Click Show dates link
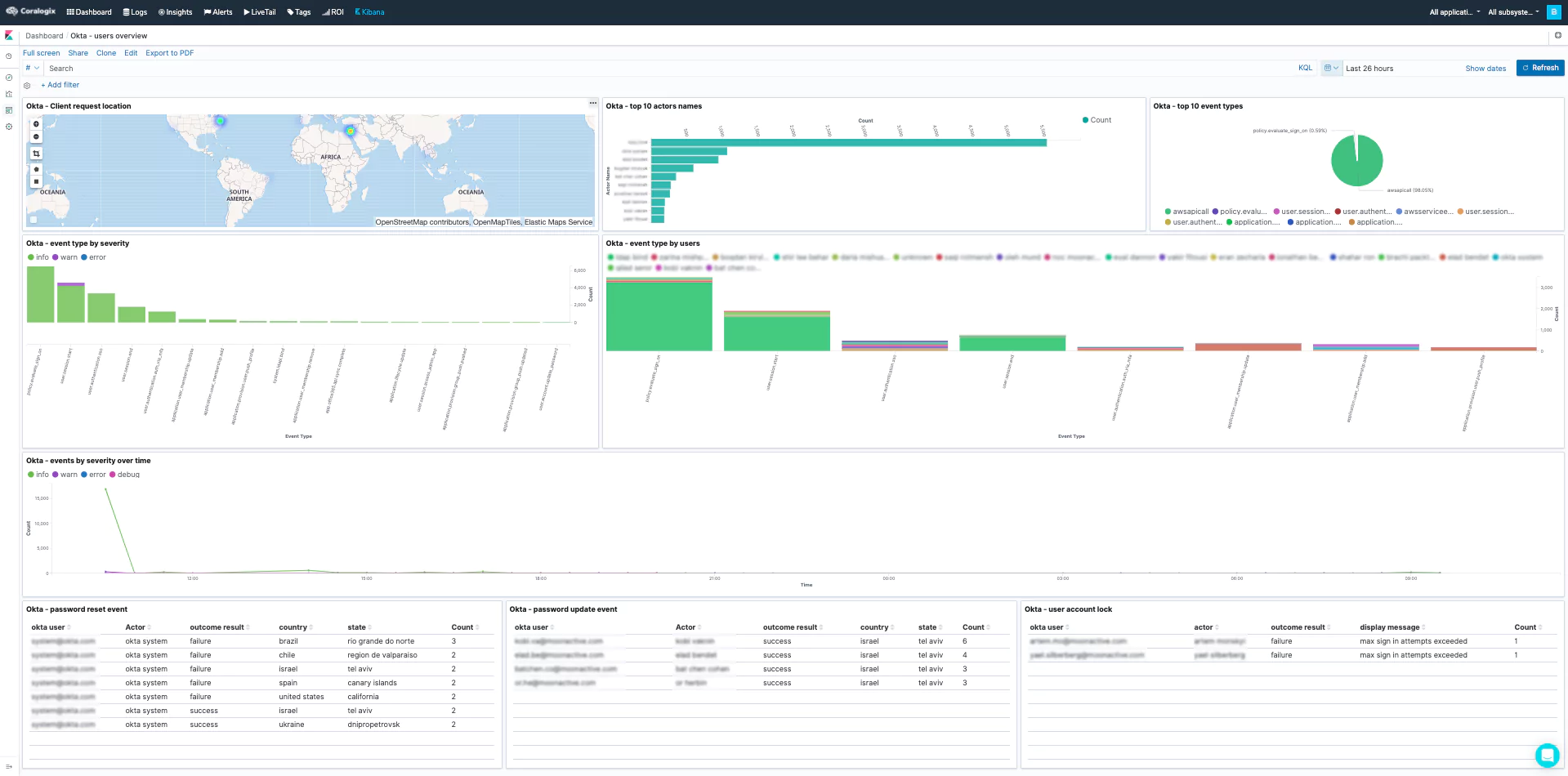Viewport: 1568px width, 776px height. (1485, 69)
